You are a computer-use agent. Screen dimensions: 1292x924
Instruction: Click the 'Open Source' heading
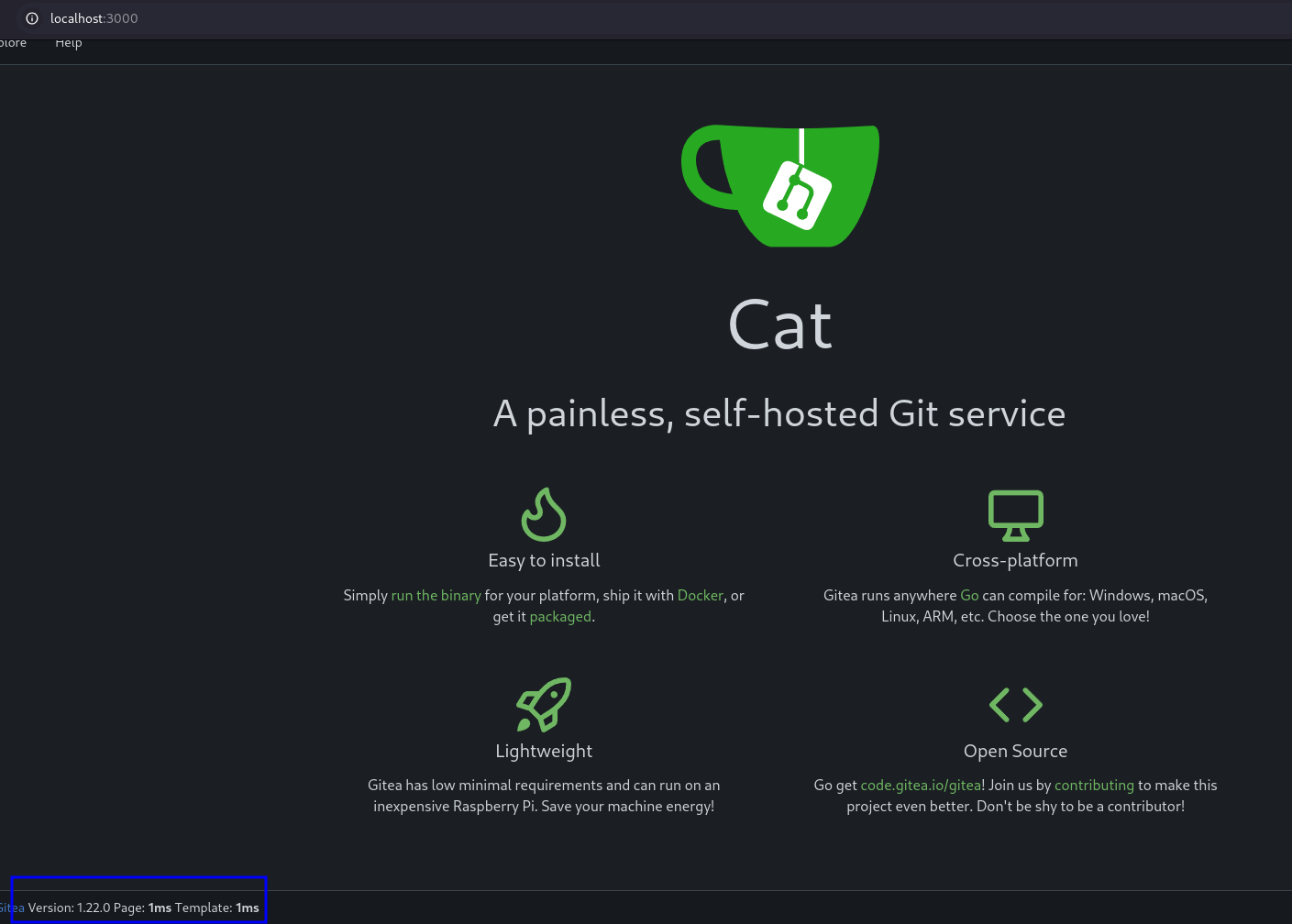[x=1015, y=751]
